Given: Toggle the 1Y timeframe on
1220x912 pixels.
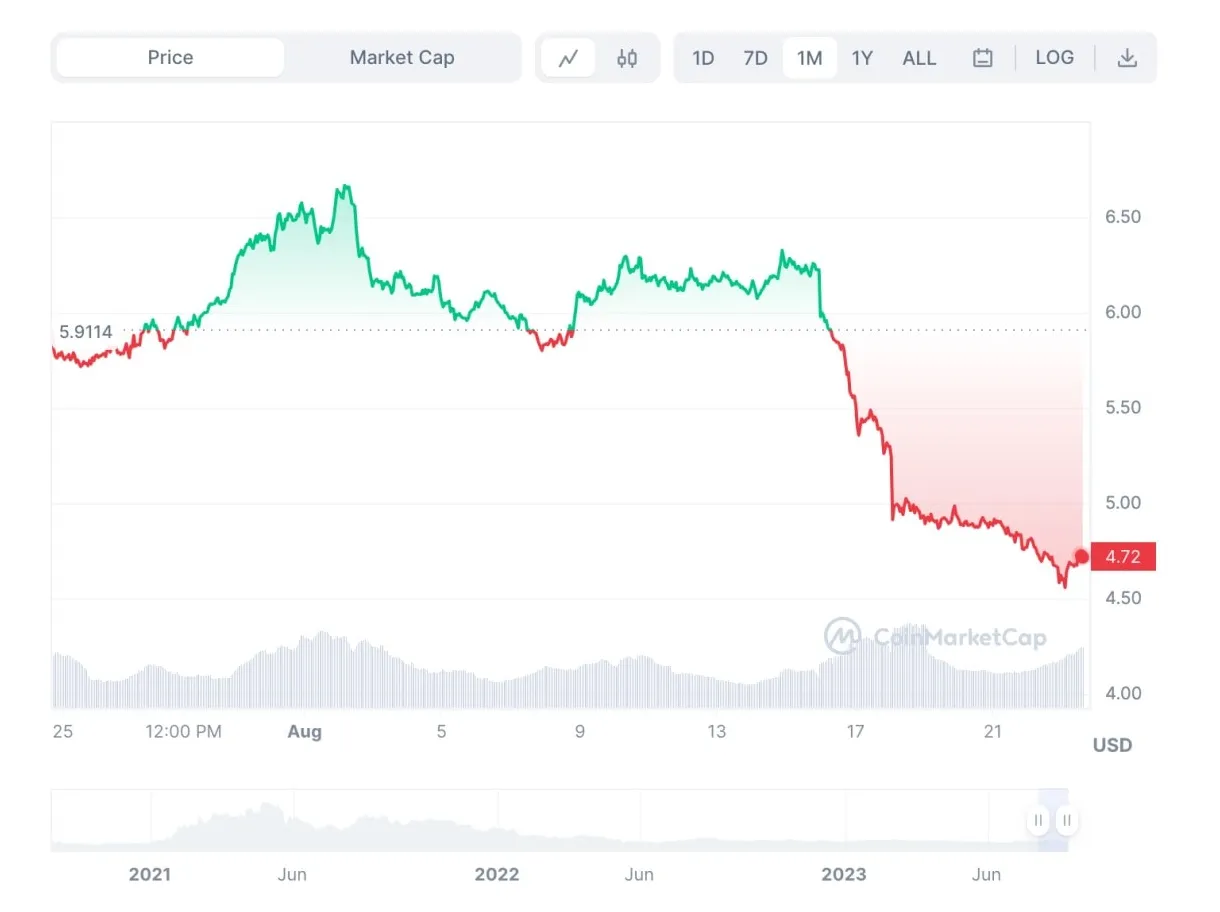Looking at the screenshot, I should 862,57.
